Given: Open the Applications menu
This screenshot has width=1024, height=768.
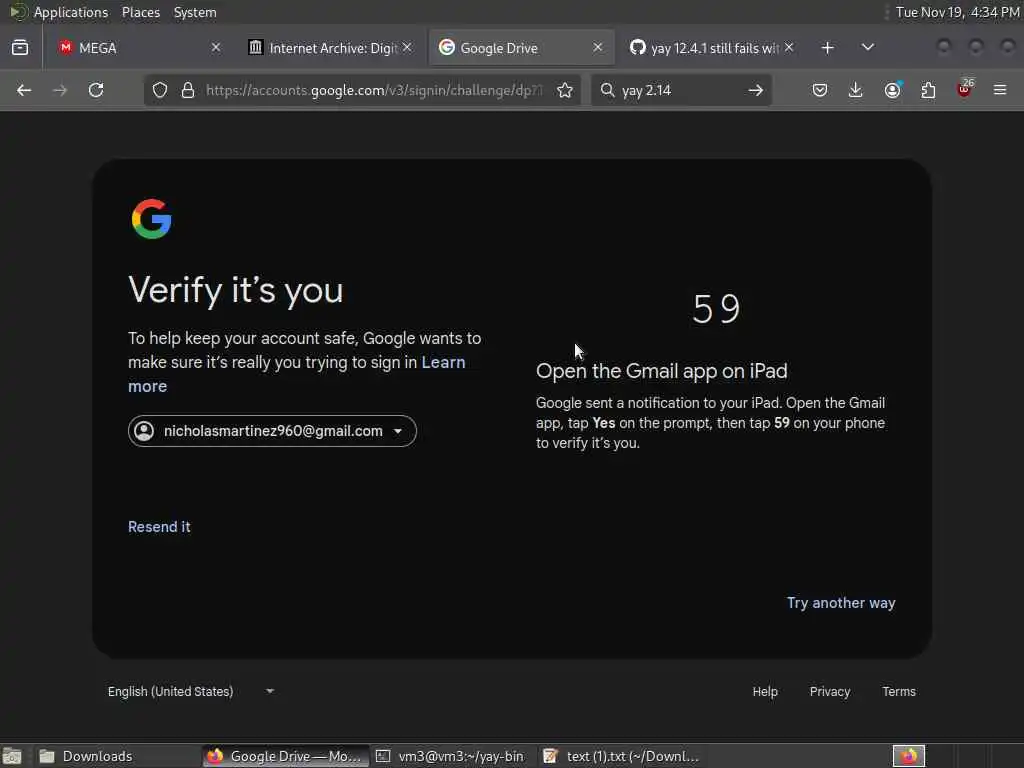Looking at the screenshot, I should pyautogui.click(x=71, y=12).
